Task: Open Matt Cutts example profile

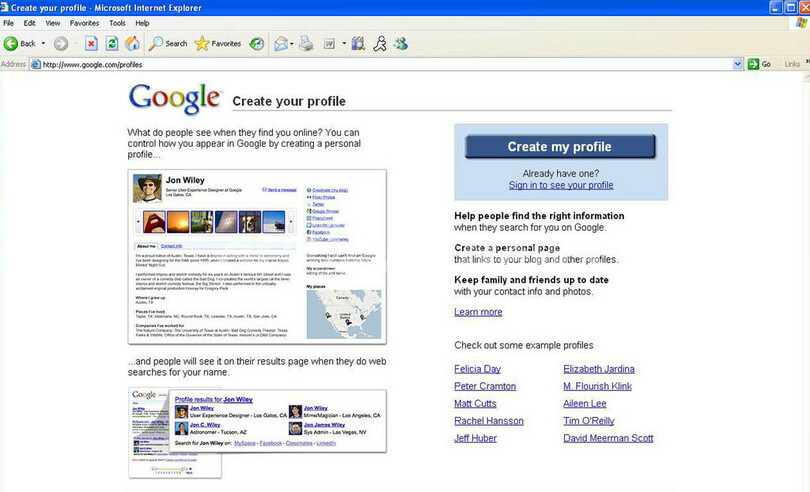Action: point(475,403)
